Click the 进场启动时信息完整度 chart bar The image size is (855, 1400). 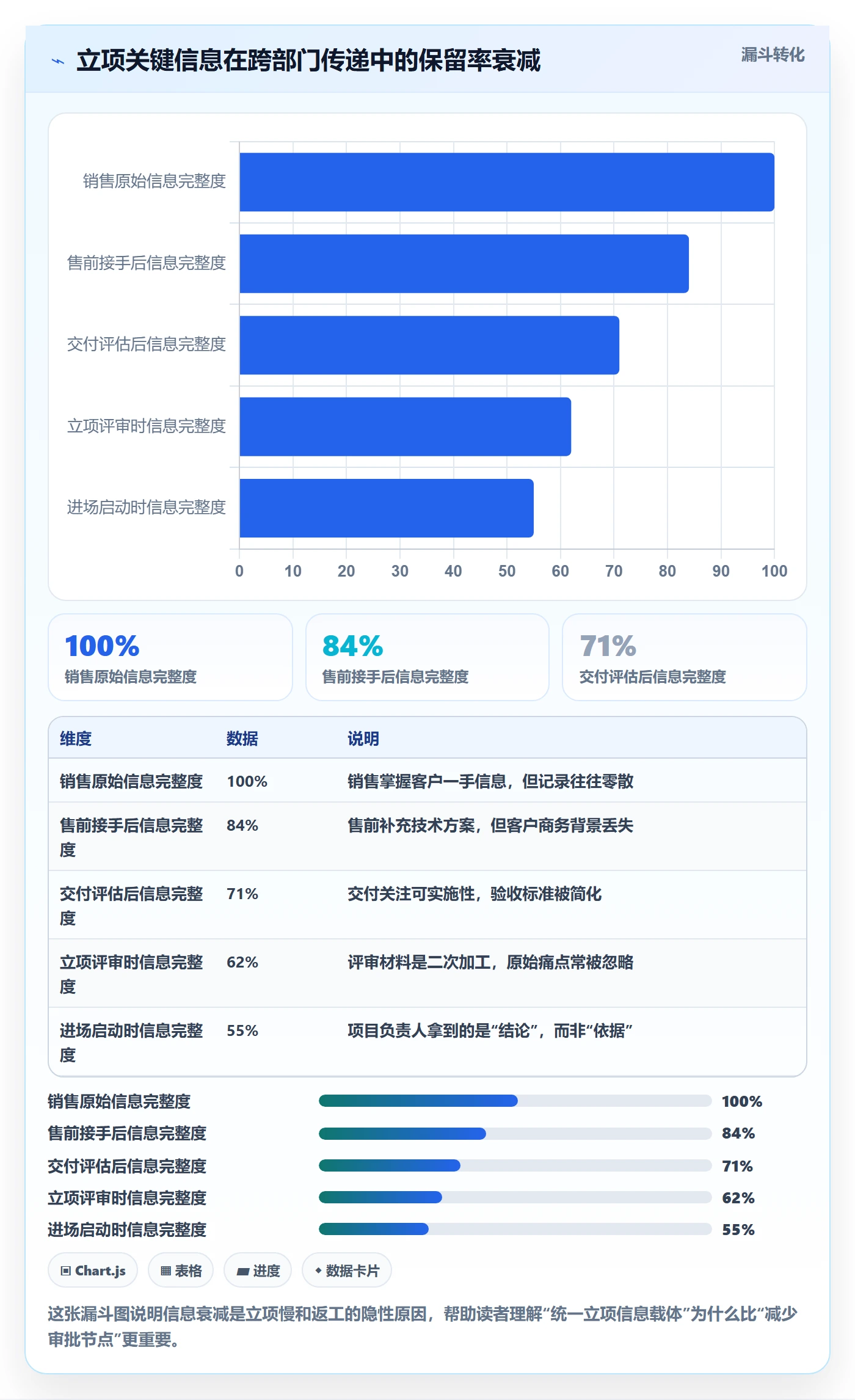[387, 508]
